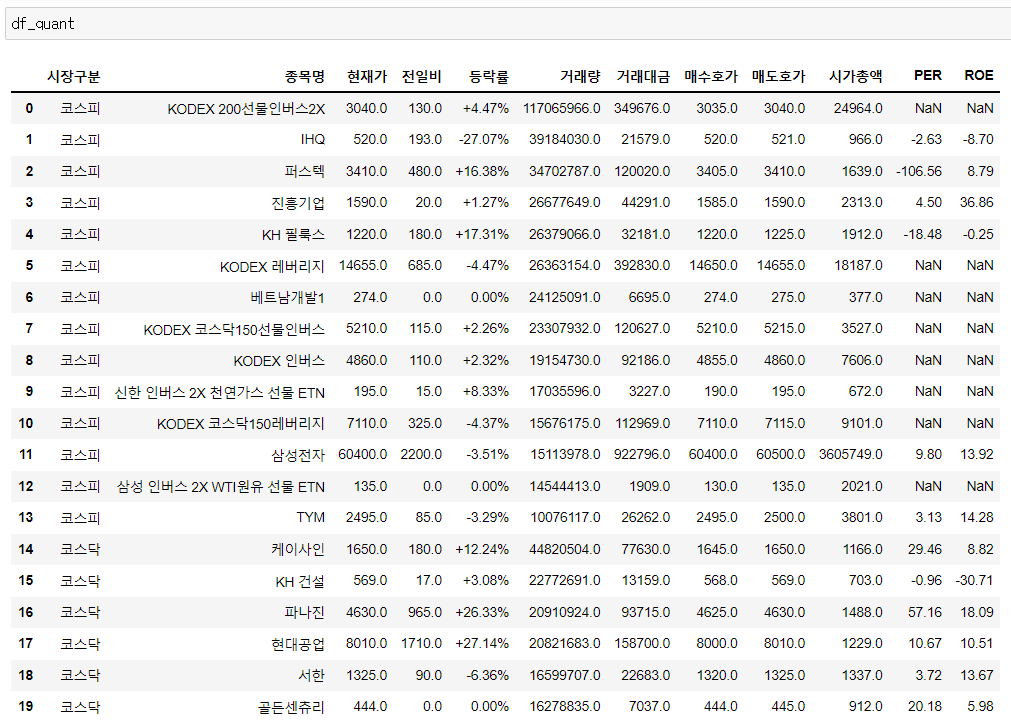1011x723 pixels.
Task: Click the 거래량 column header
Action: click(x=580, y=77)
